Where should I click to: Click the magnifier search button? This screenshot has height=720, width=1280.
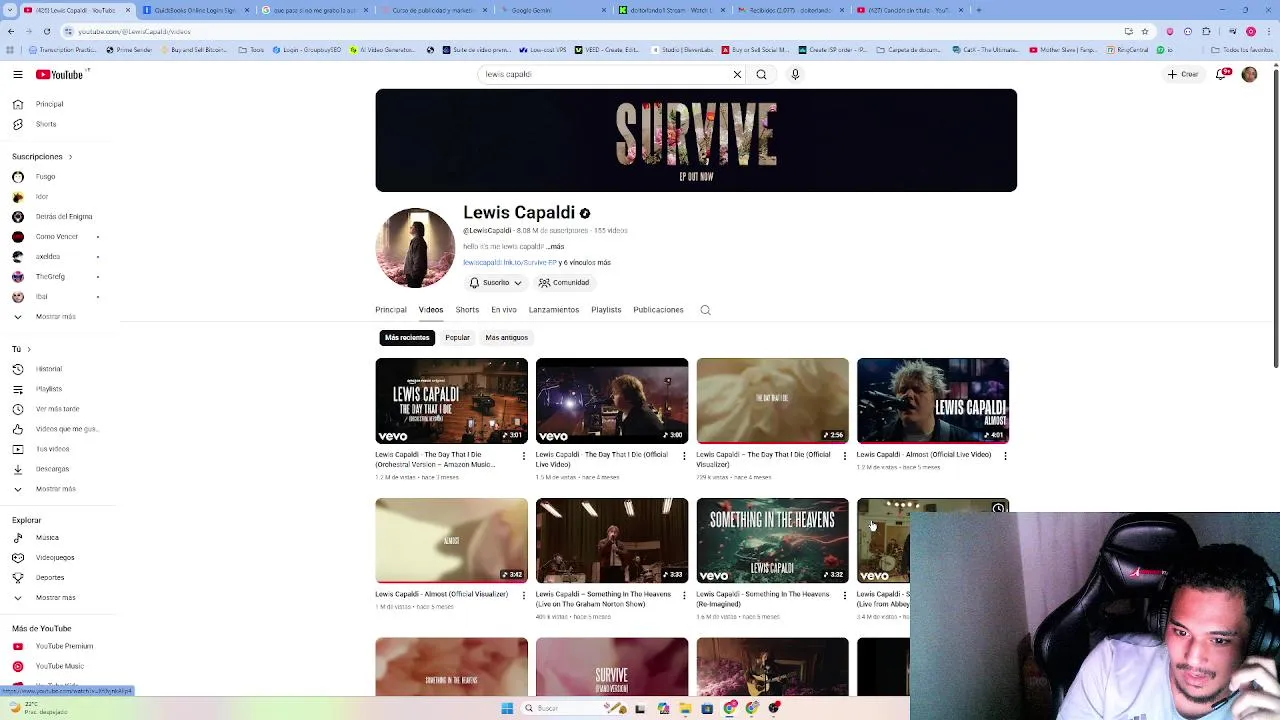click(x=761, y=74)
